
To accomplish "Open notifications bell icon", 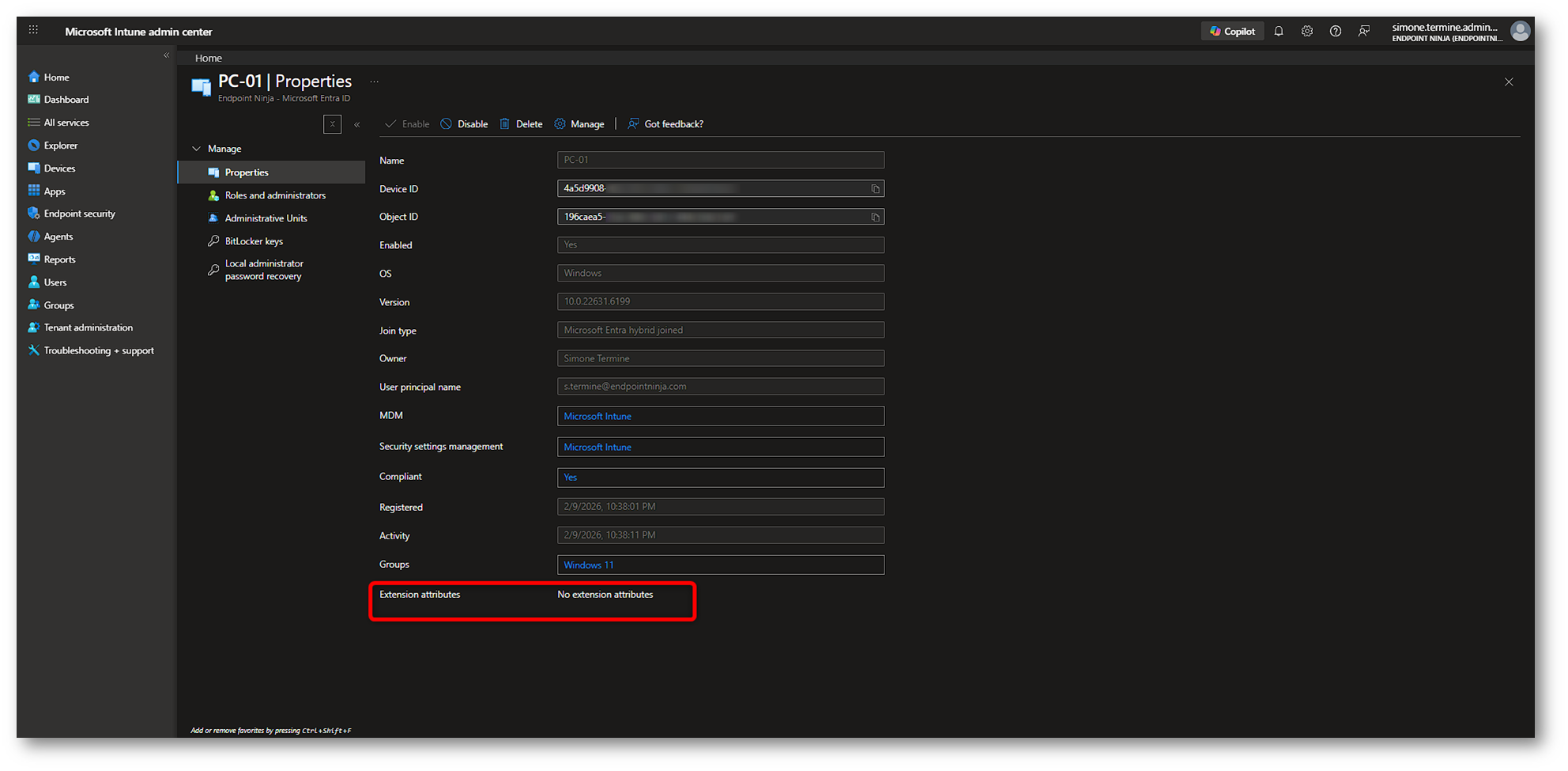I will [x=1279, y=32].
